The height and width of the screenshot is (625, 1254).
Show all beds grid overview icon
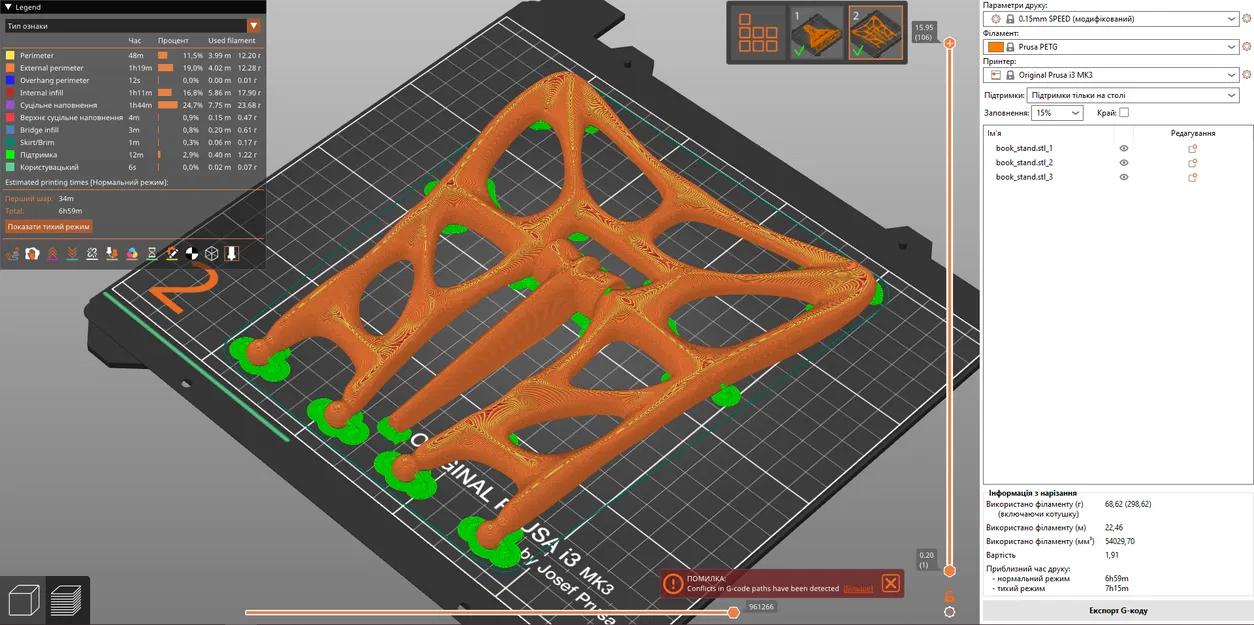(x=756, y=31)
